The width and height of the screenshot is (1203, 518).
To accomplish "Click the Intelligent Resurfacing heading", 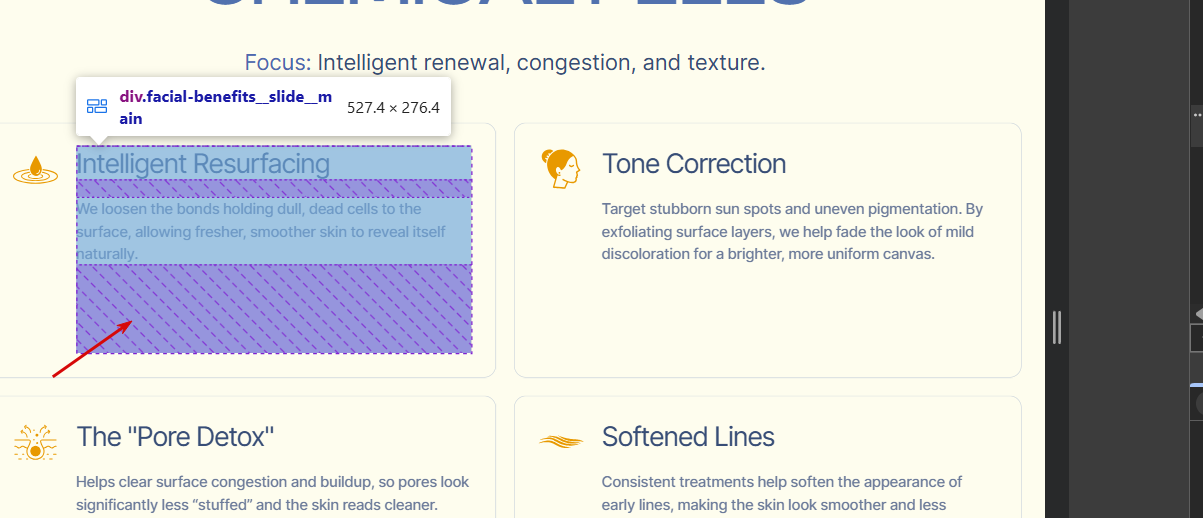I will tap(203, 164).
